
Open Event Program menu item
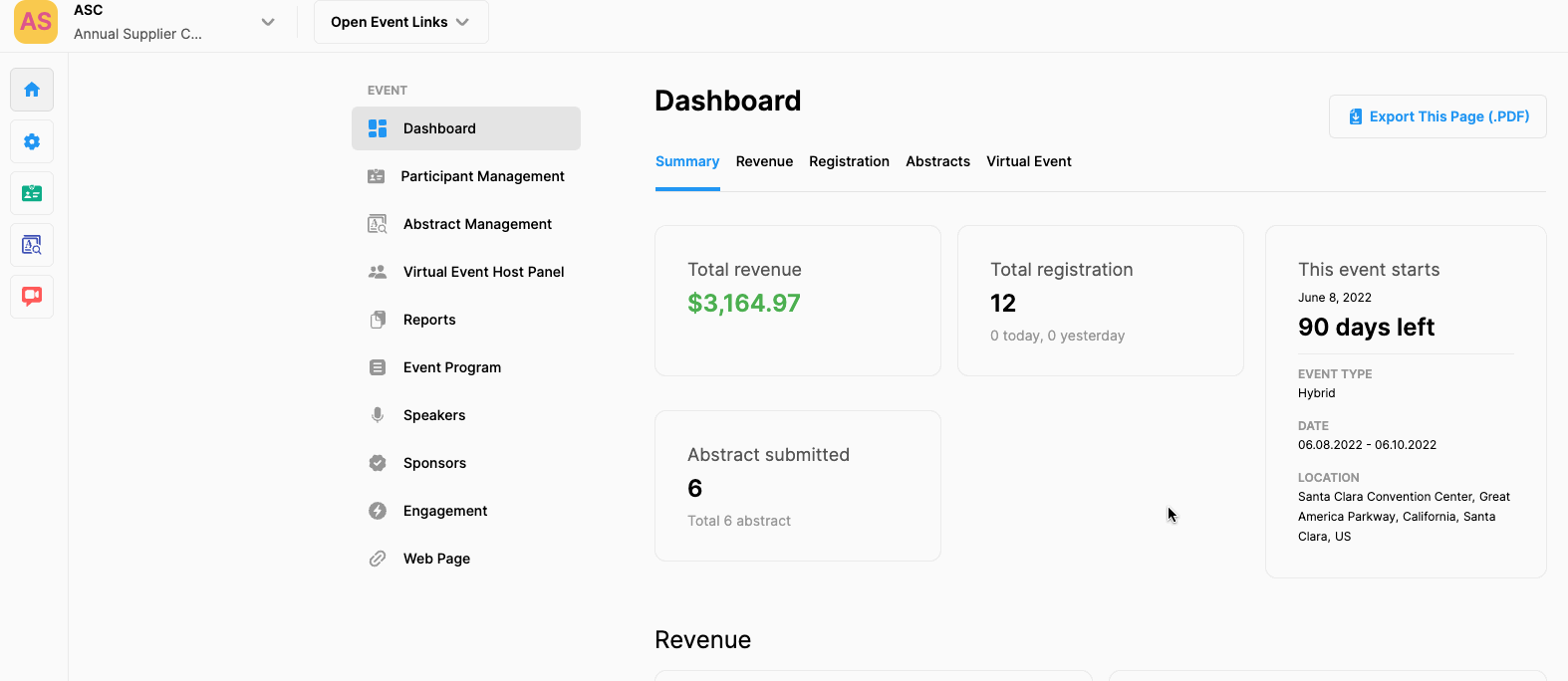pyautogui.click(x=452, y=367)
